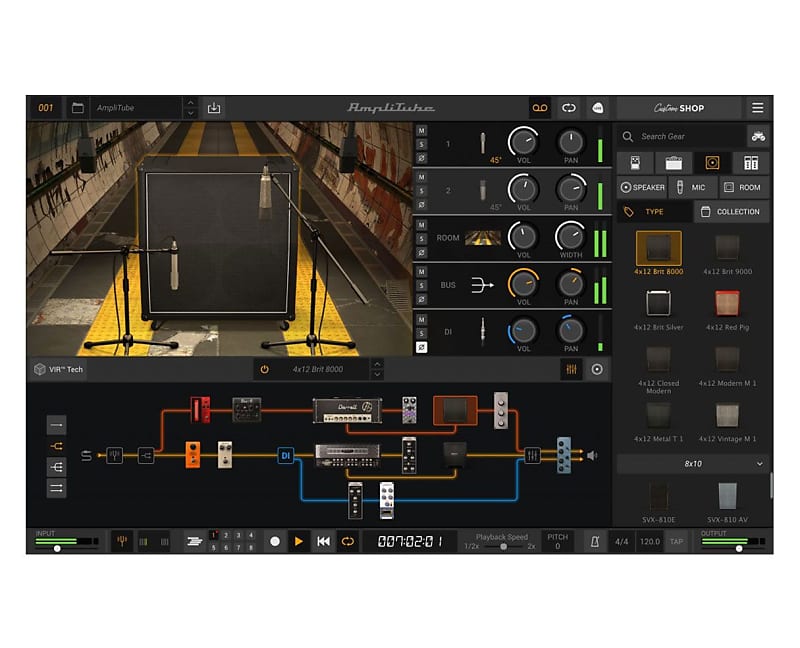Open the rack effects gear category
The height and width of the screenshot is (648, 800).
point(753,162)
